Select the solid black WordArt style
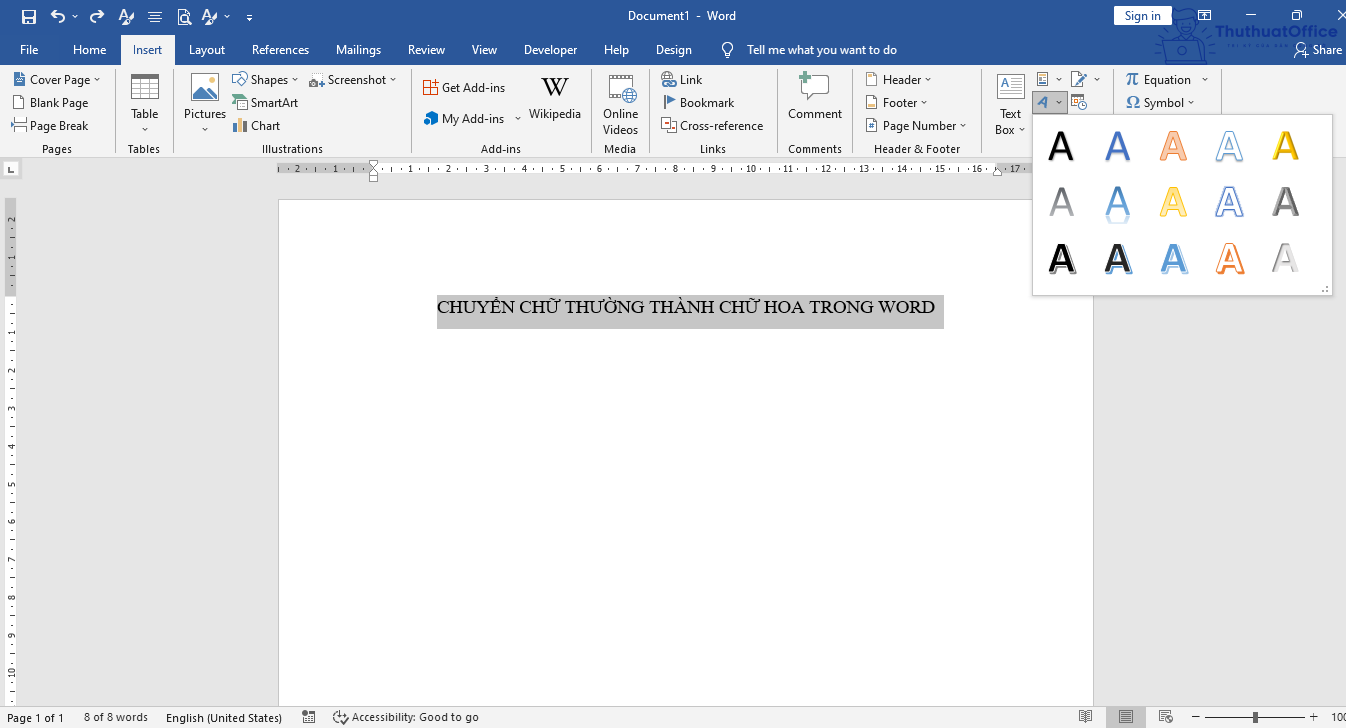The width and height of the screenshot is (1346, 728). pyautogui.click(x=1061, y=145)
